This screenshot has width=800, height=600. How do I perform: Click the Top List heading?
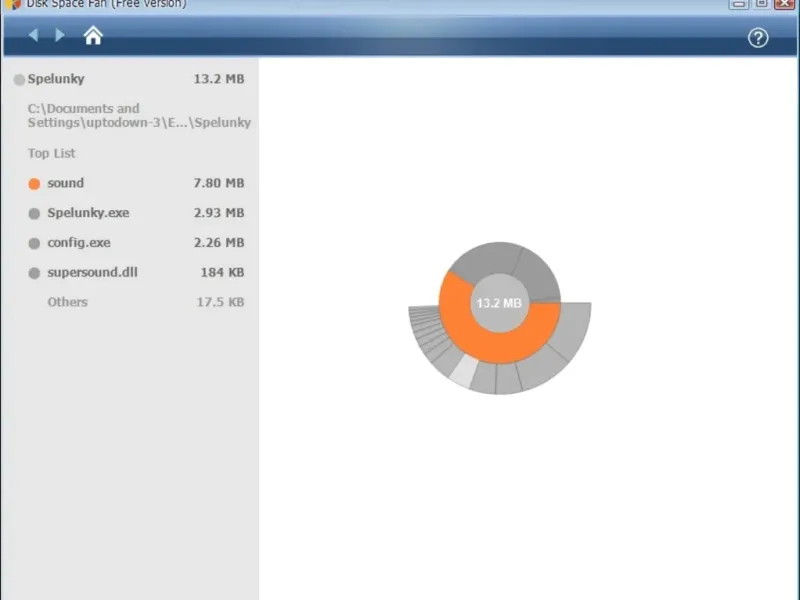[52, 153]
